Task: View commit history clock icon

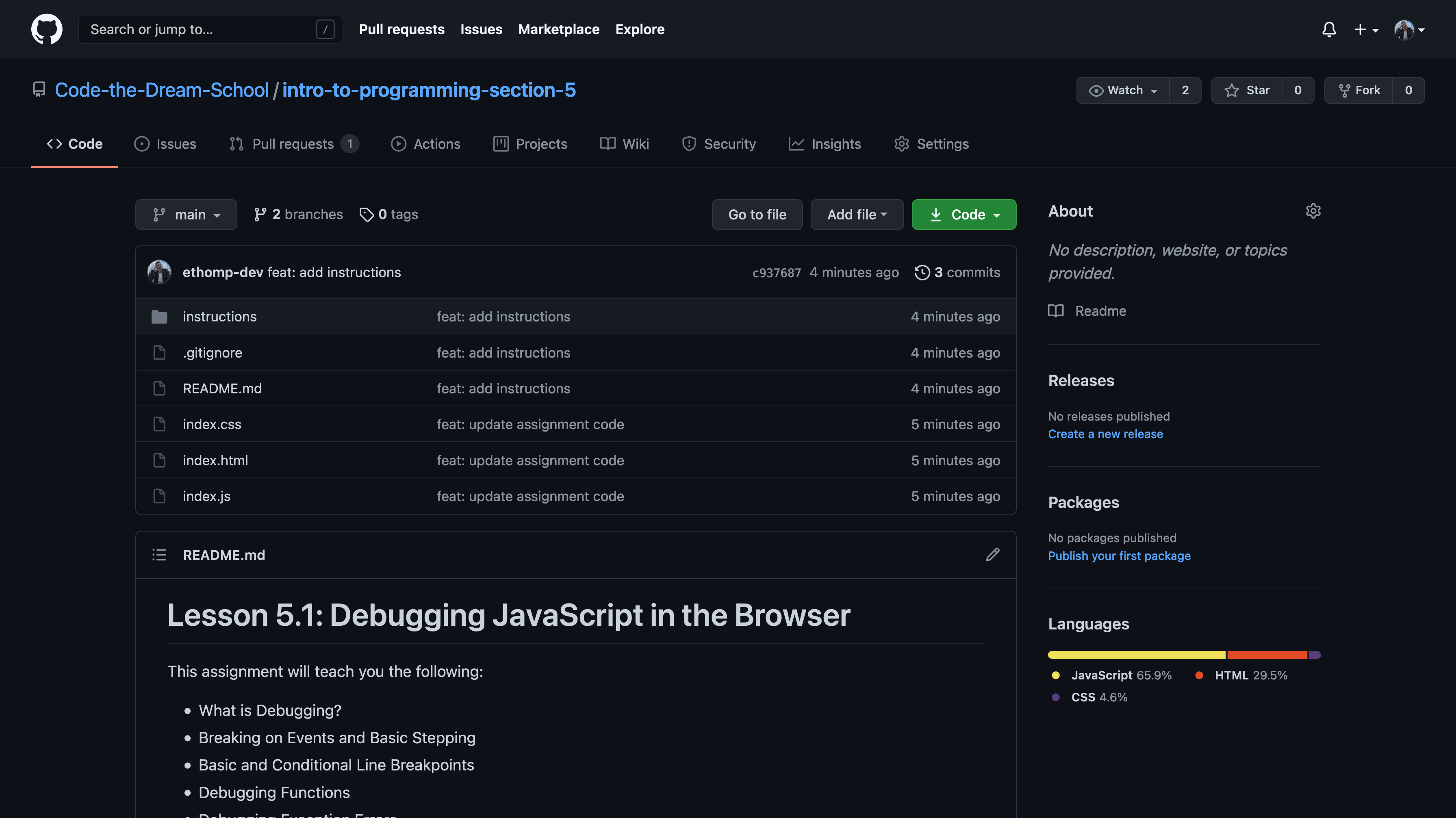Action: point(922,273)
